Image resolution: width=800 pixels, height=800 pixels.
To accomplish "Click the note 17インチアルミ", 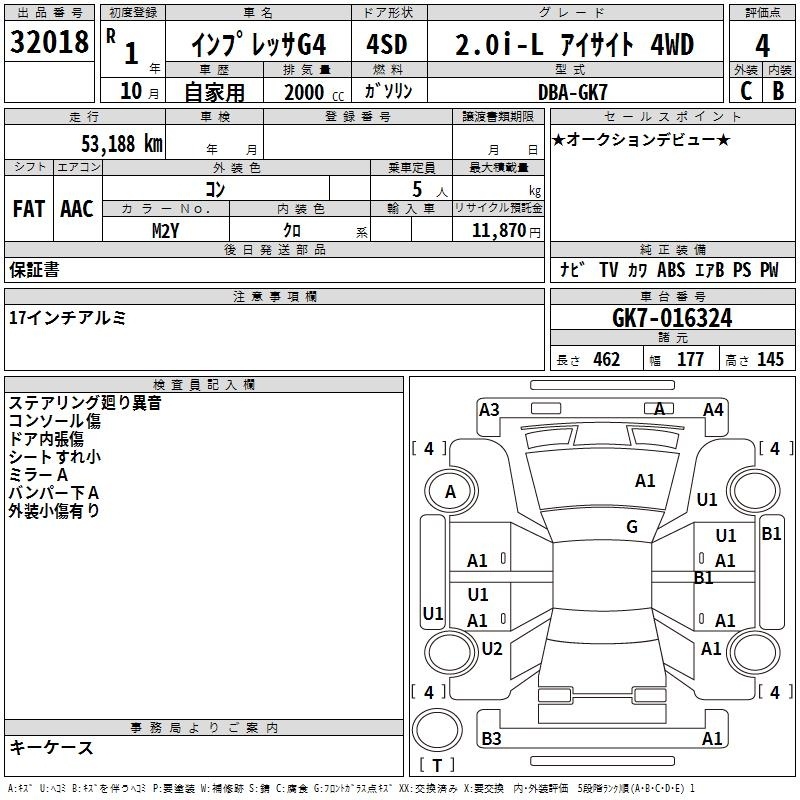I will point(67,318).
